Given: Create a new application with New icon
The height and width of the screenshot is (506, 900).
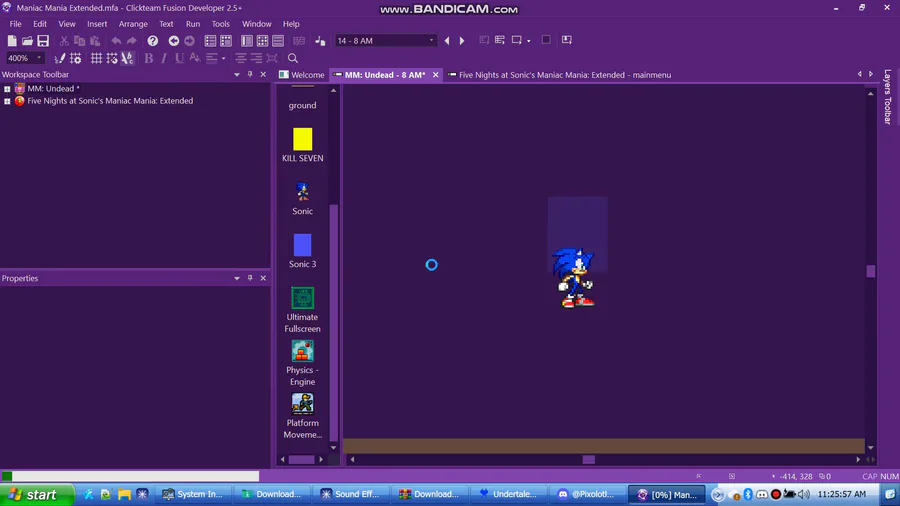Looking at the screenshot, I should point(11,41).
